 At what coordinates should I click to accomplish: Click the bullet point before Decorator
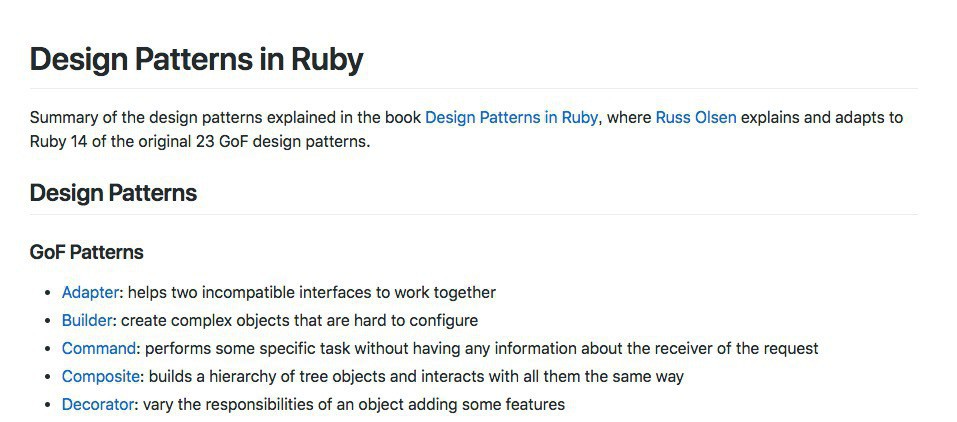click(x=48, y=405)
